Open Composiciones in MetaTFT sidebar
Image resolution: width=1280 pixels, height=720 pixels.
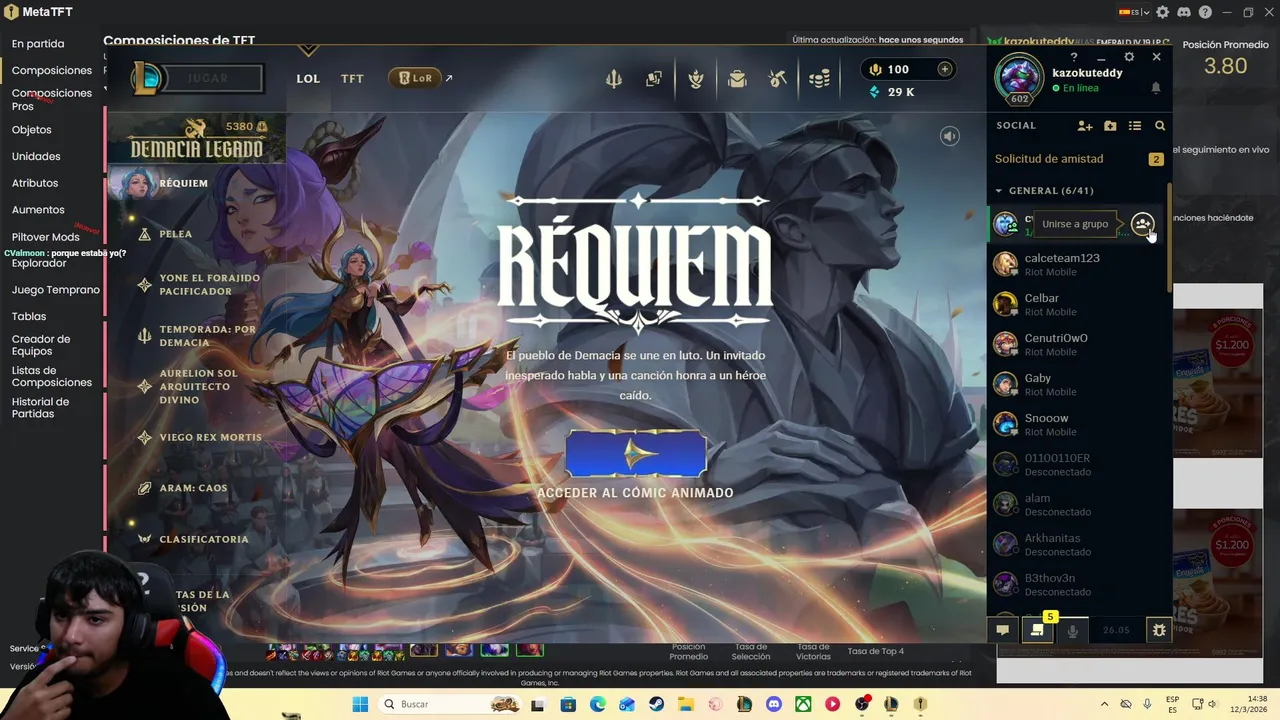[x=52, y=70]
